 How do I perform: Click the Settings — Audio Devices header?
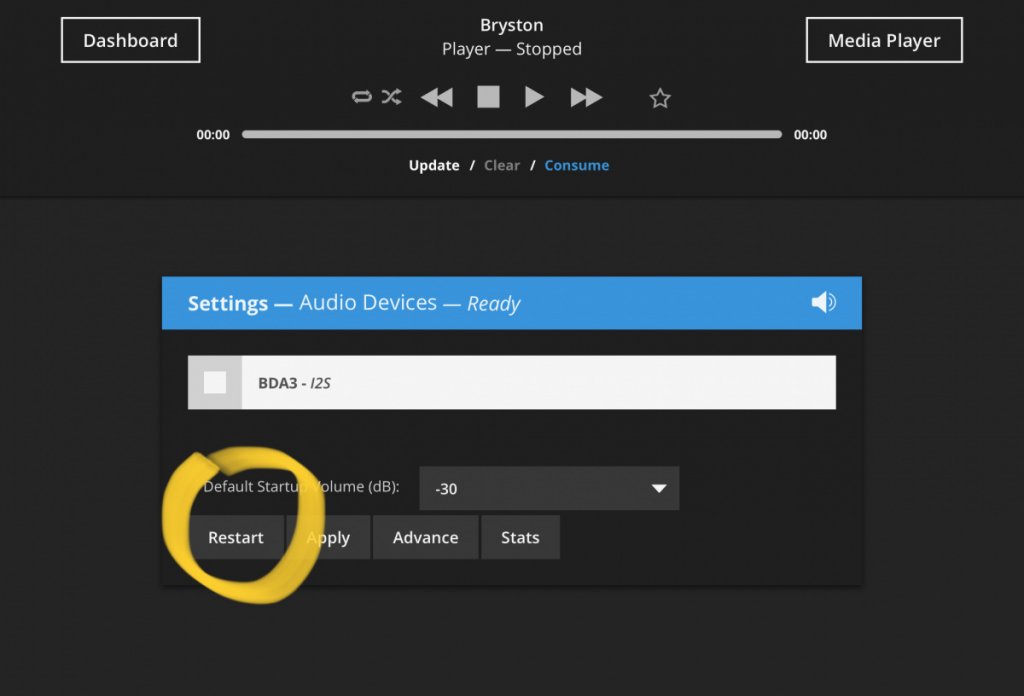(x=512, y=303)
